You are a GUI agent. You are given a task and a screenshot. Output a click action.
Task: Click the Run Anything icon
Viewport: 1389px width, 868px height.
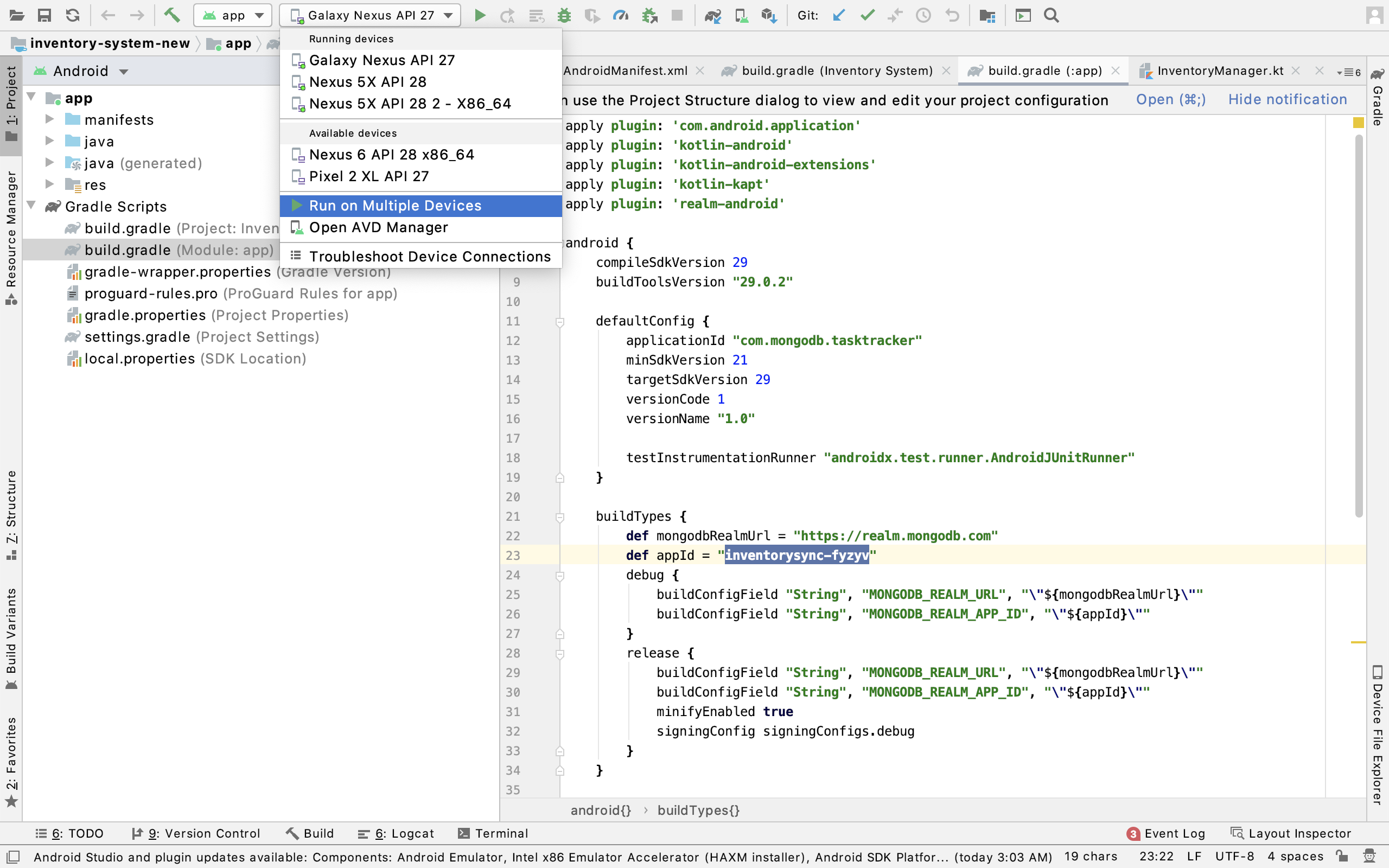1023,16
